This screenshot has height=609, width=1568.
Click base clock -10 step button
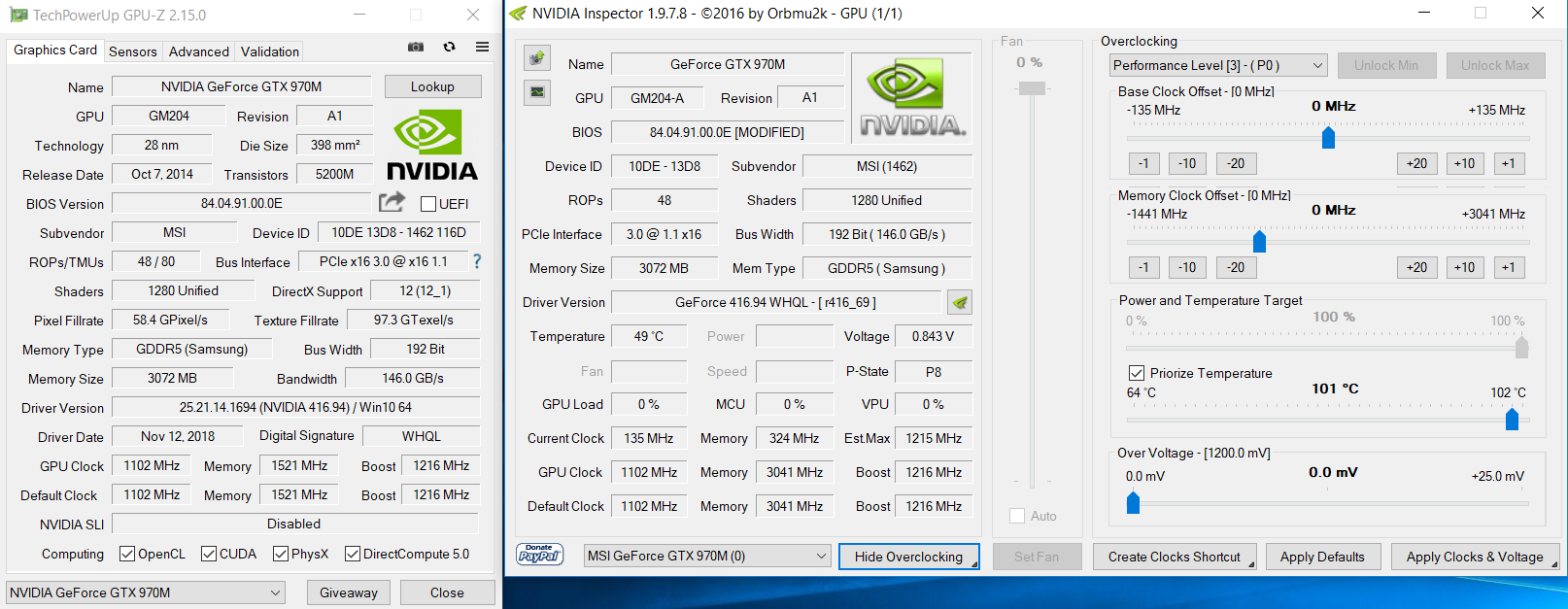click(x=1187, y=163)
